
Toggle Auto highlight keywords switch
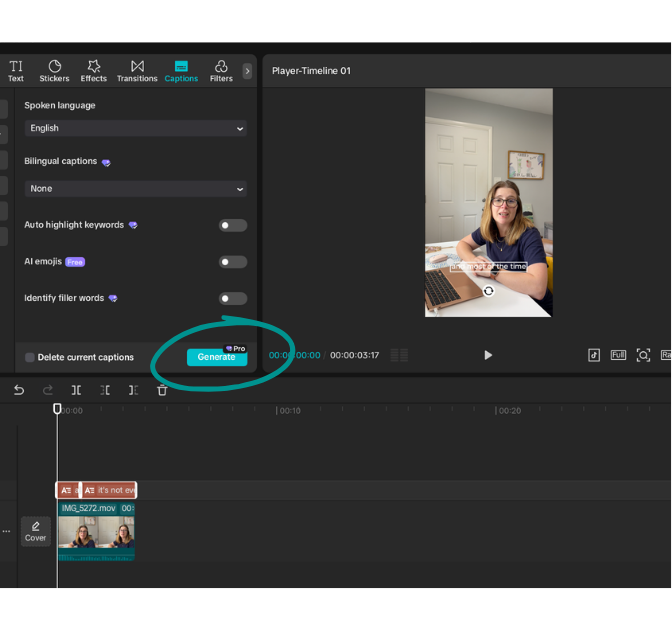[233, 225]
